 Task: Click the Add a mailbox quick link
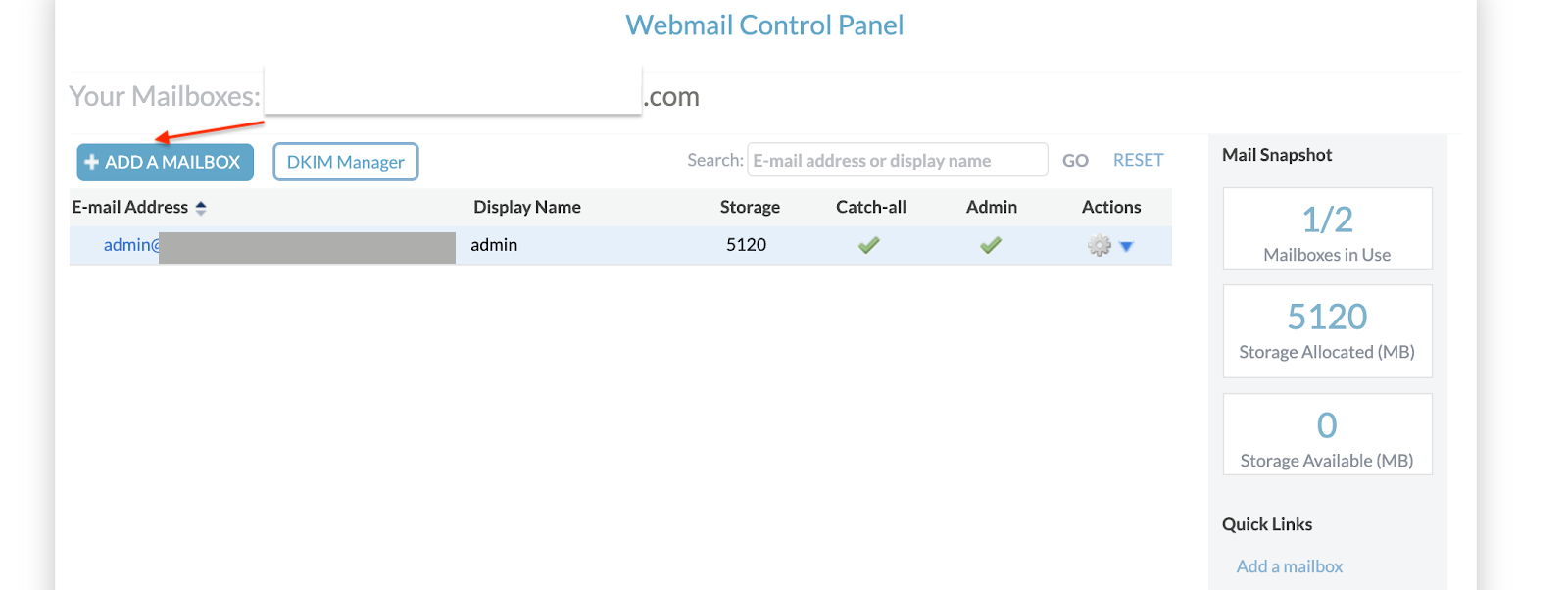point(1289,565)
